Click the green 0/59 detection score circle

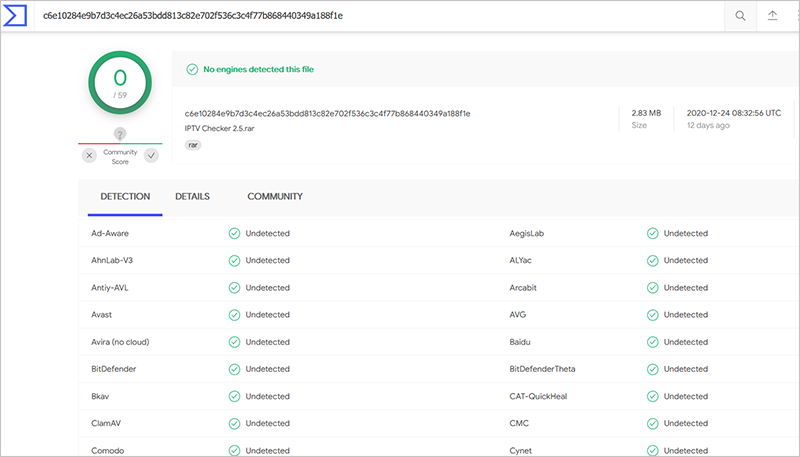pyautogui.click(x=120, y=83)
